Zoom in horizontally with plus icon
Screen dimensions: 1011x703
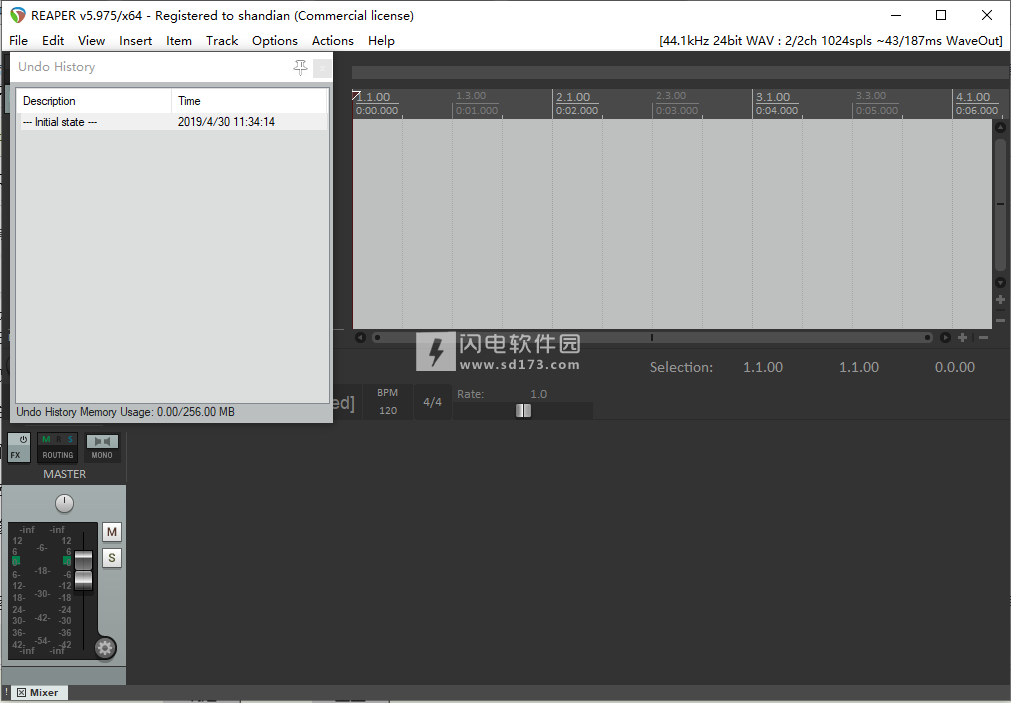(962, 337)
